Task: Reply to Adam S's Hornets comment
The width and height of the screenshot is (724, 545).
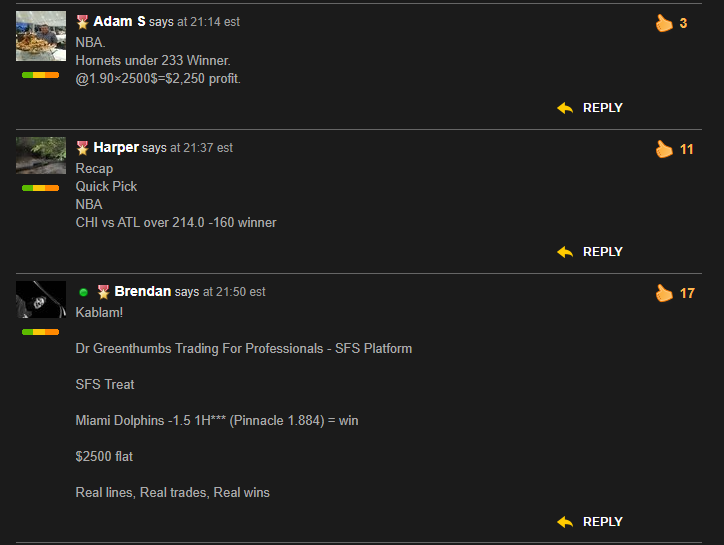Action: (603, 108)
